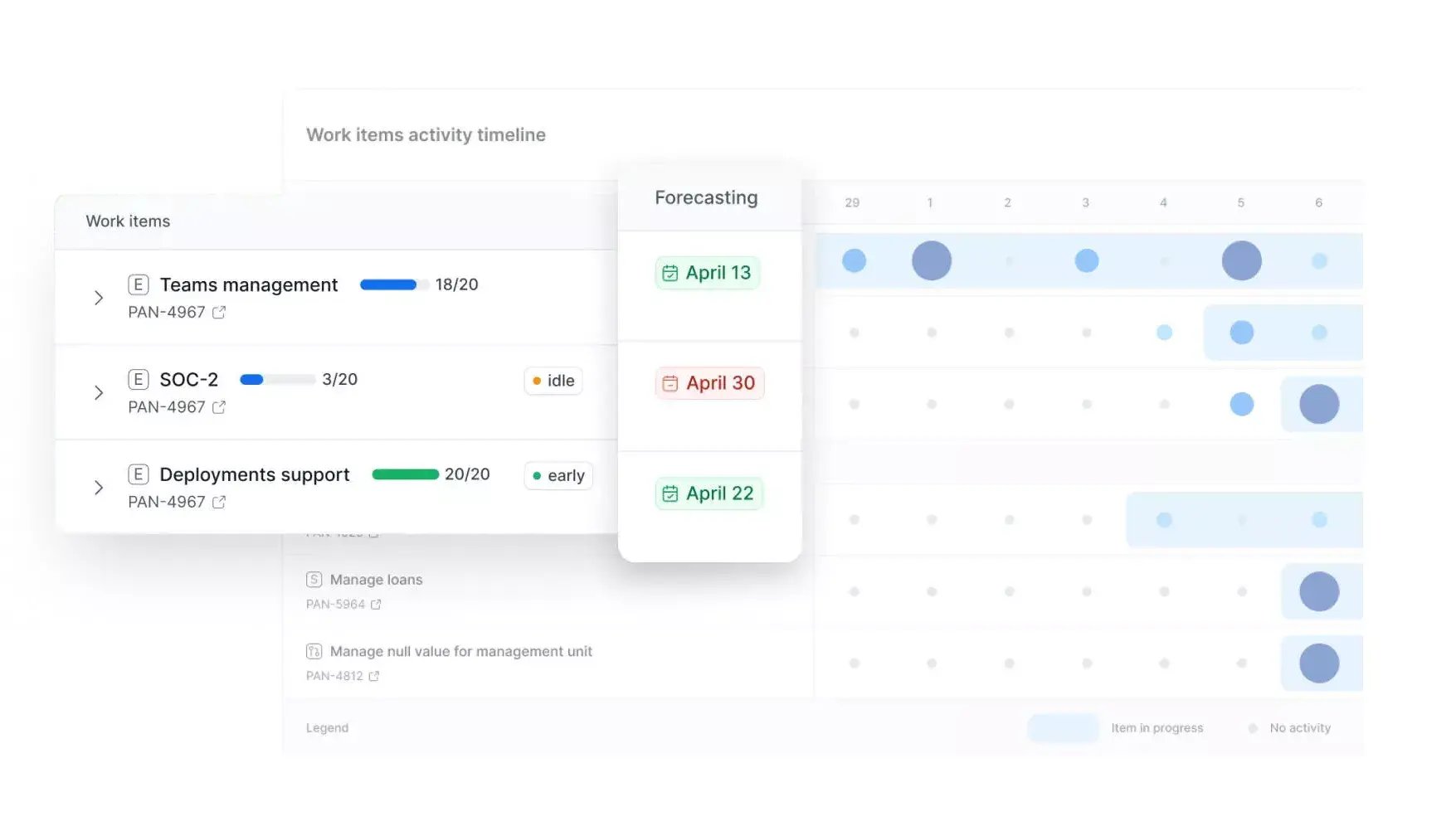Toggle the idle status indicator on SOC-2
The image size is (1456, 836).
[x=538, y=381]
